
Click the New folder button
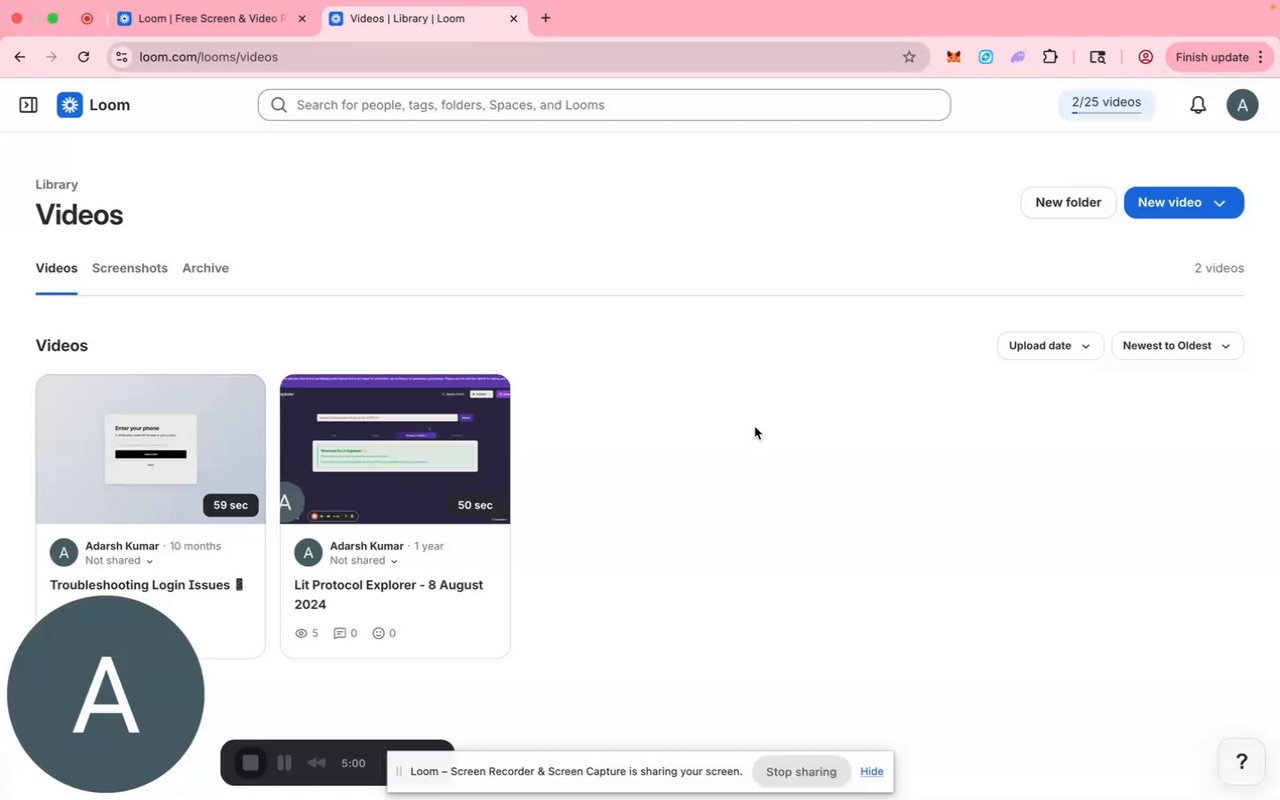point(1068,202)
